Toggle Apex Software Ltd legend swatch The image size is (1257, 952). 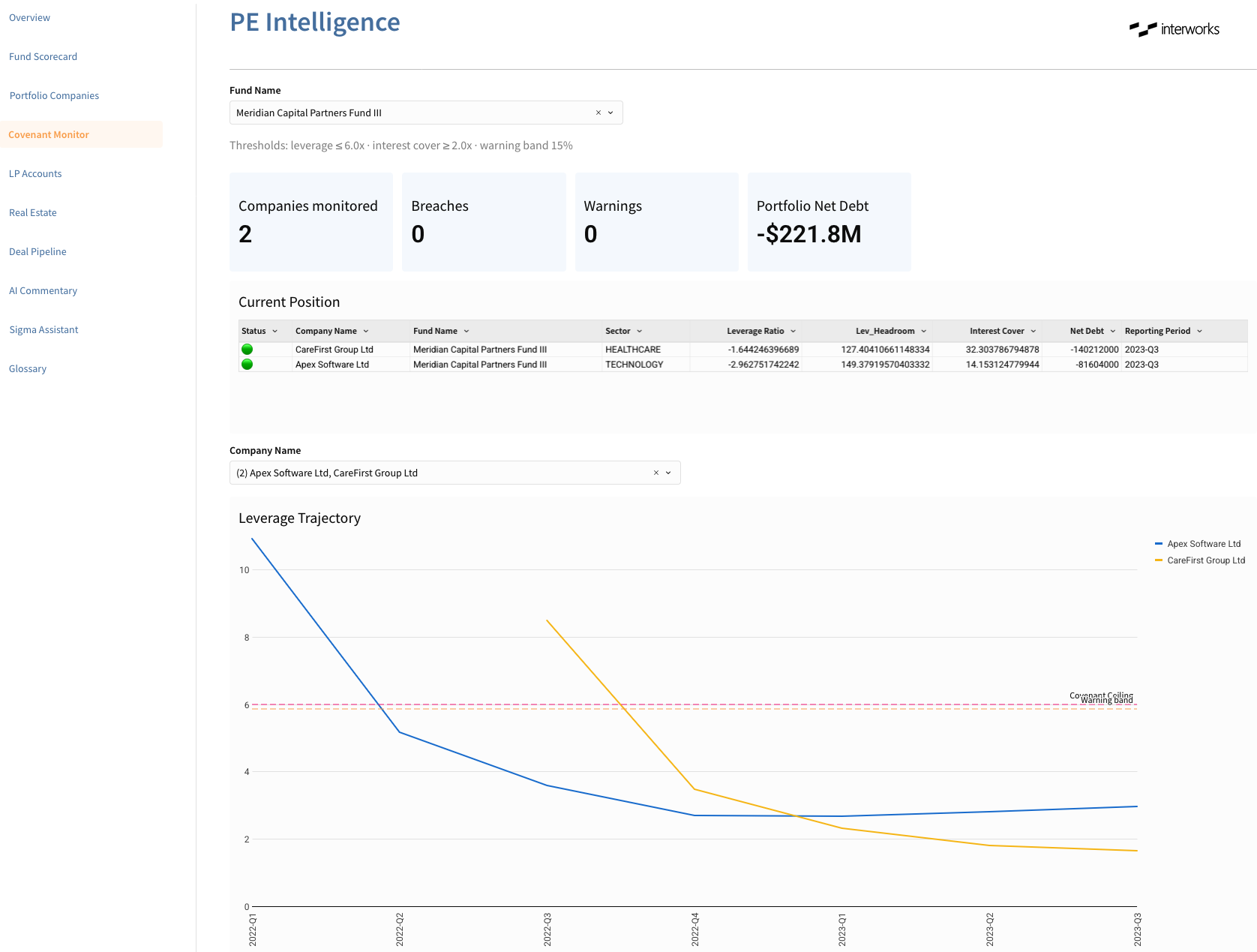coord(1159,544)
